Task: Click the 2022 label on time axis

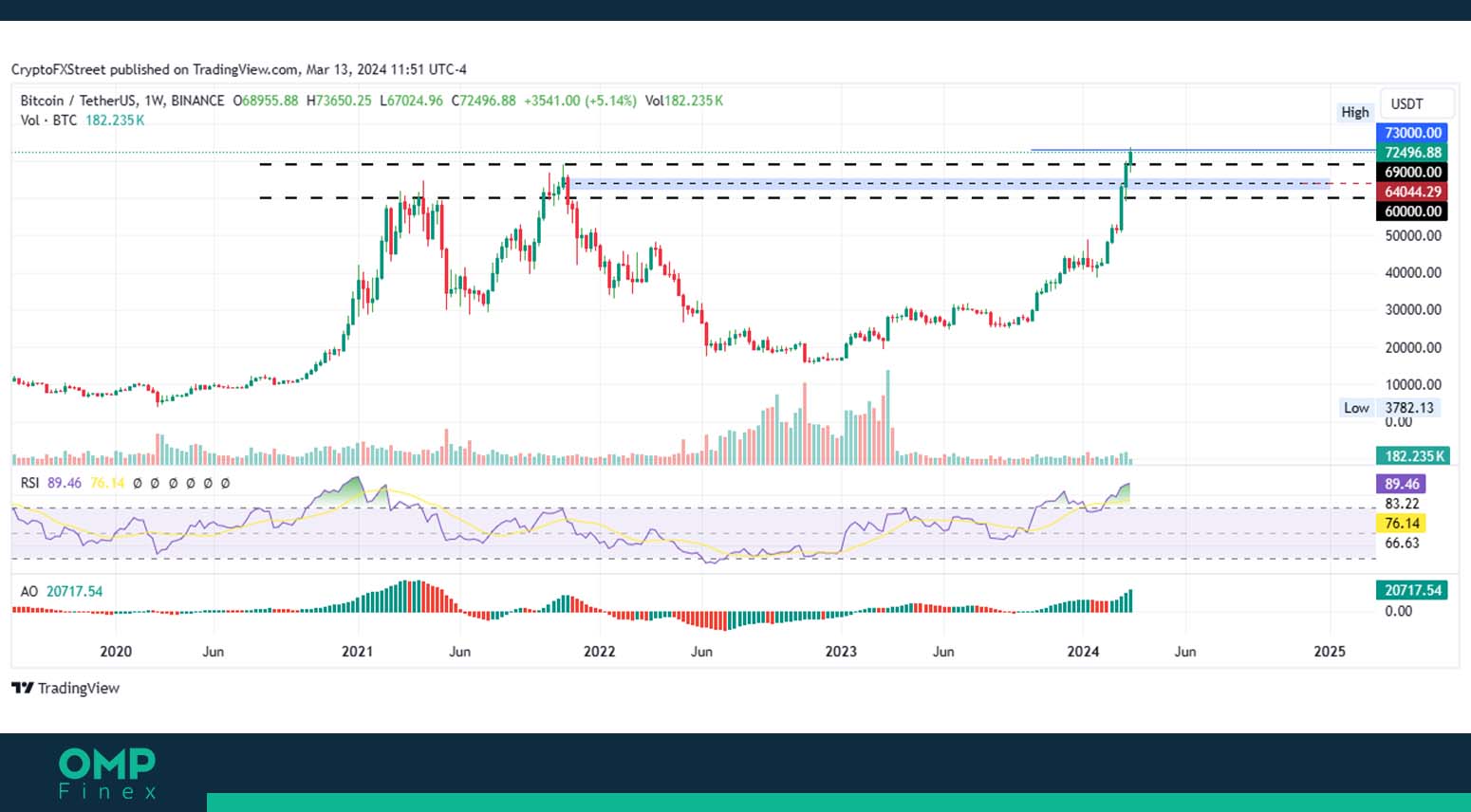Action: [599, 651]
